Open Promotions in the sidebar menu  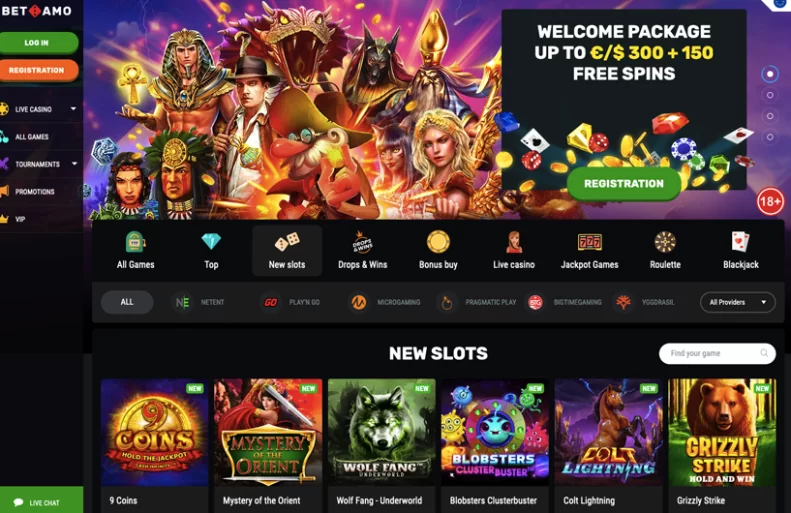(x=34, y=192)
